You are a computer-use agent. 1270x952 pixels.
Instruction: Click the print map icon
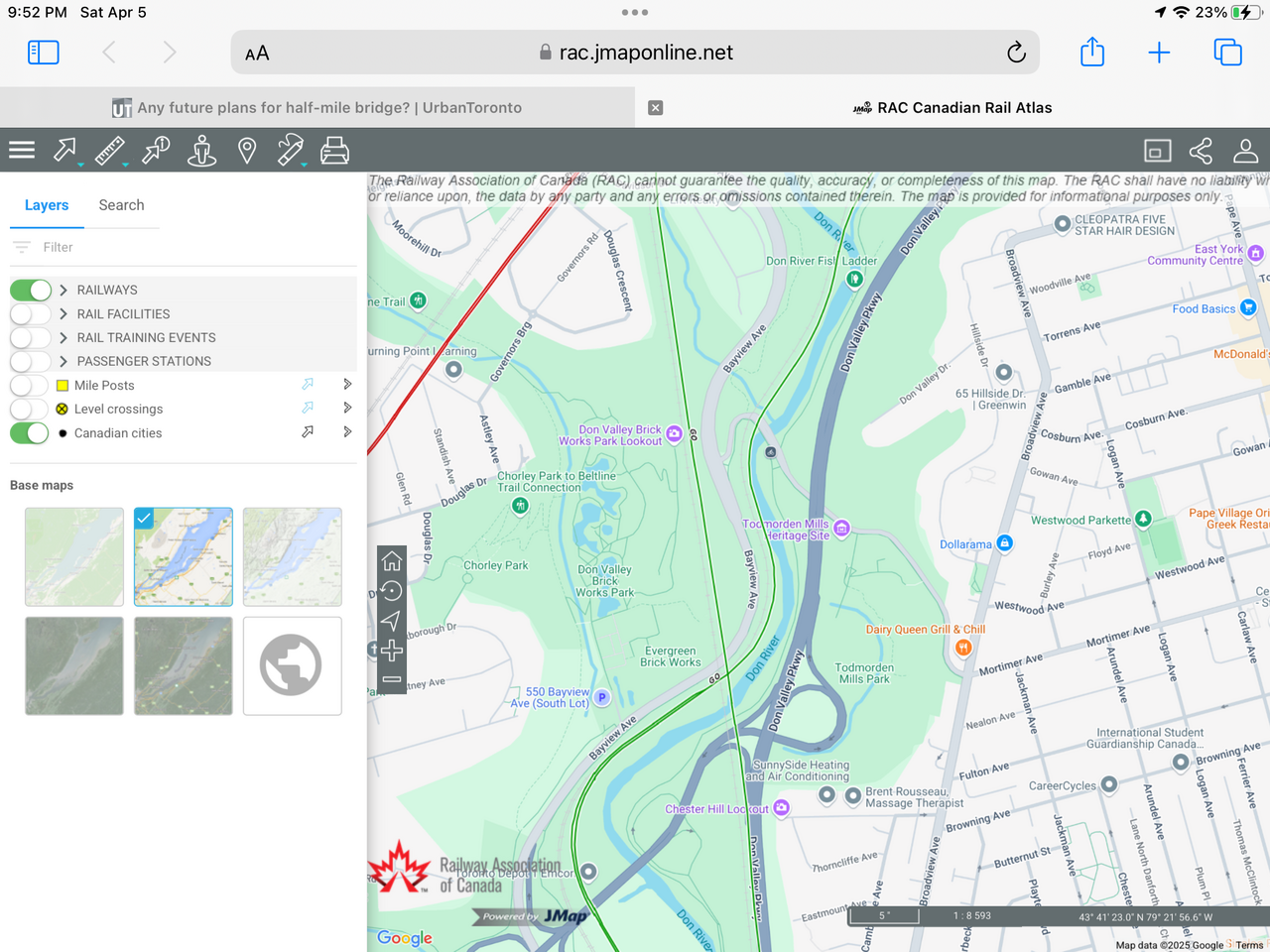(334, 151)
